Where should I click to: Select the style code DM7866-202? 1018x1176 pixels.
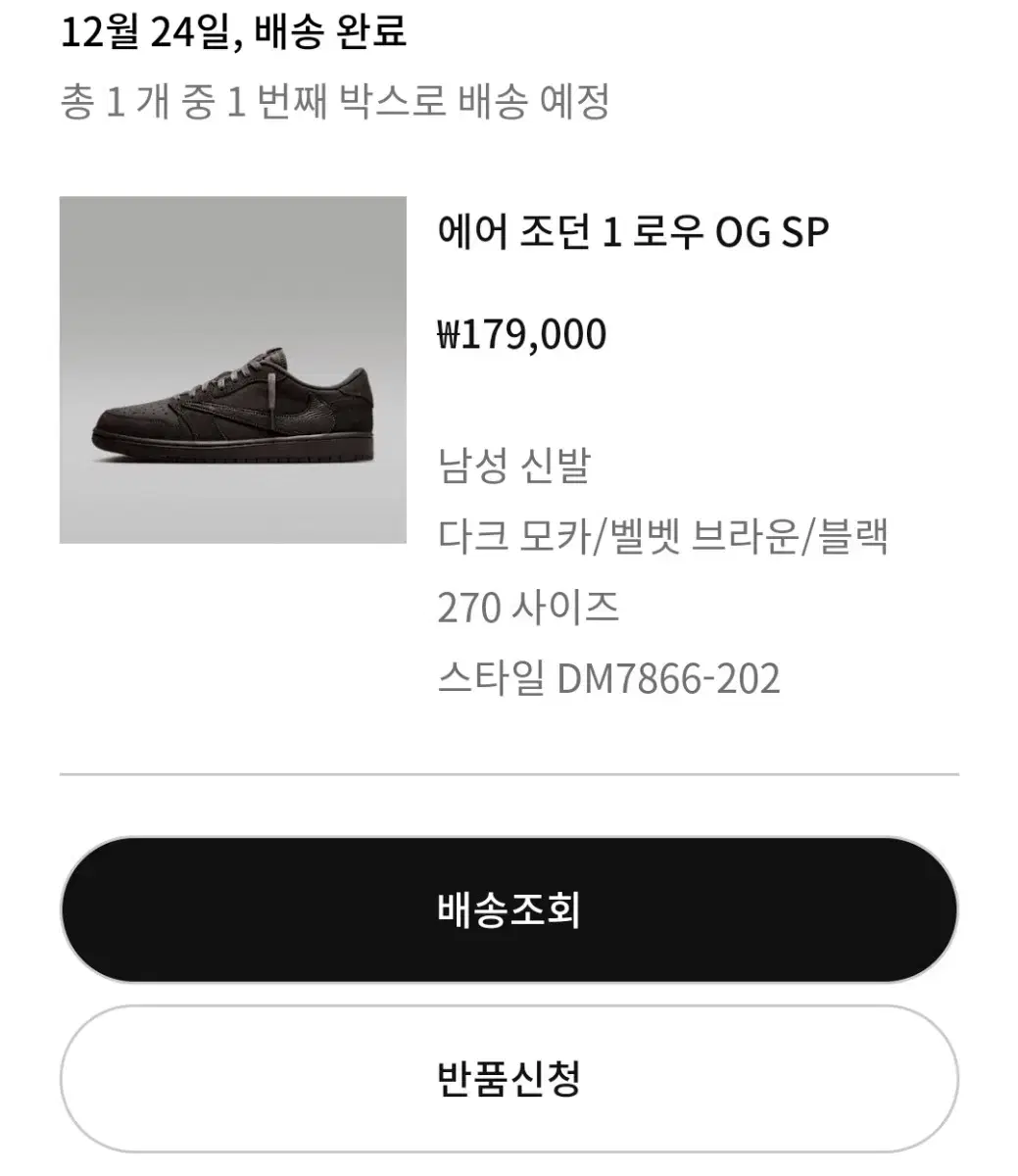click(x=668, y=679)
